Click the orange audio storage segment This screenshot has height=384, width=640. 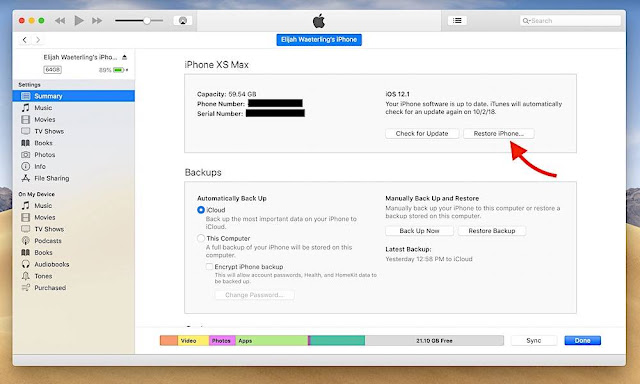click(x=169, y=340)
